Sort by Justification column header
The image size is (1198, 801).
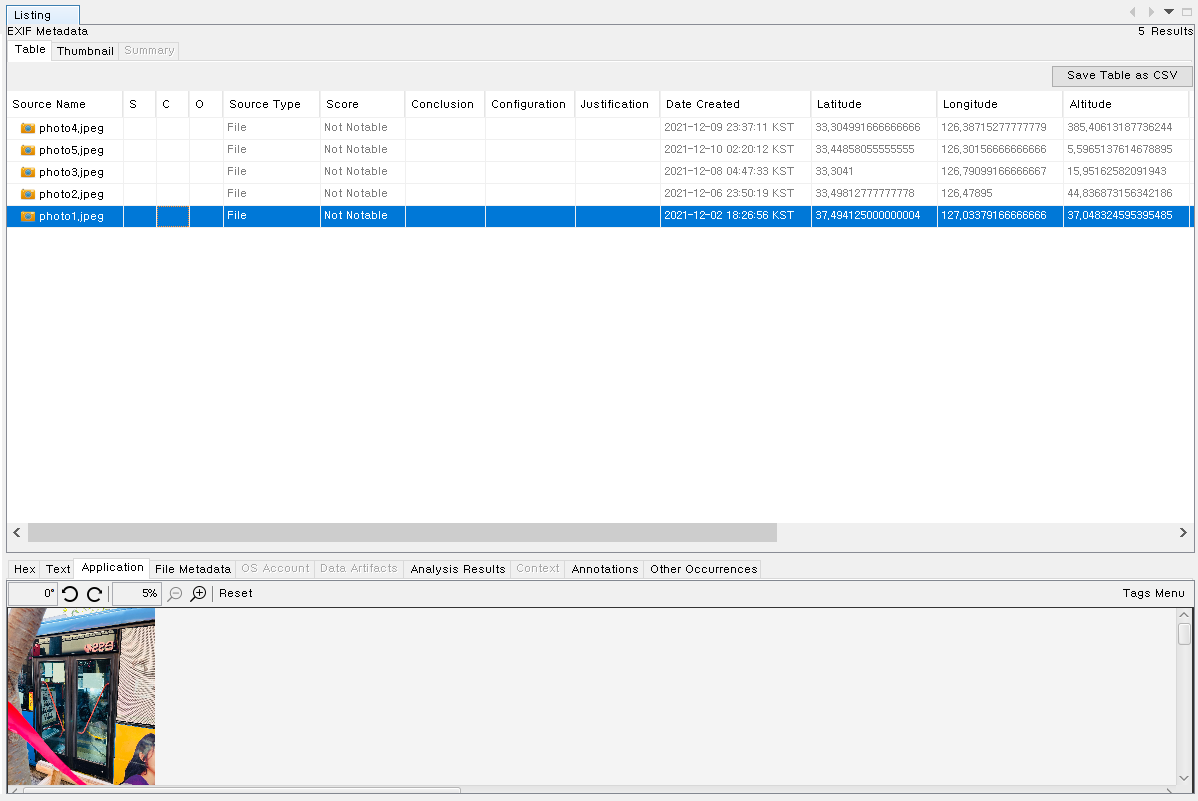617,105
